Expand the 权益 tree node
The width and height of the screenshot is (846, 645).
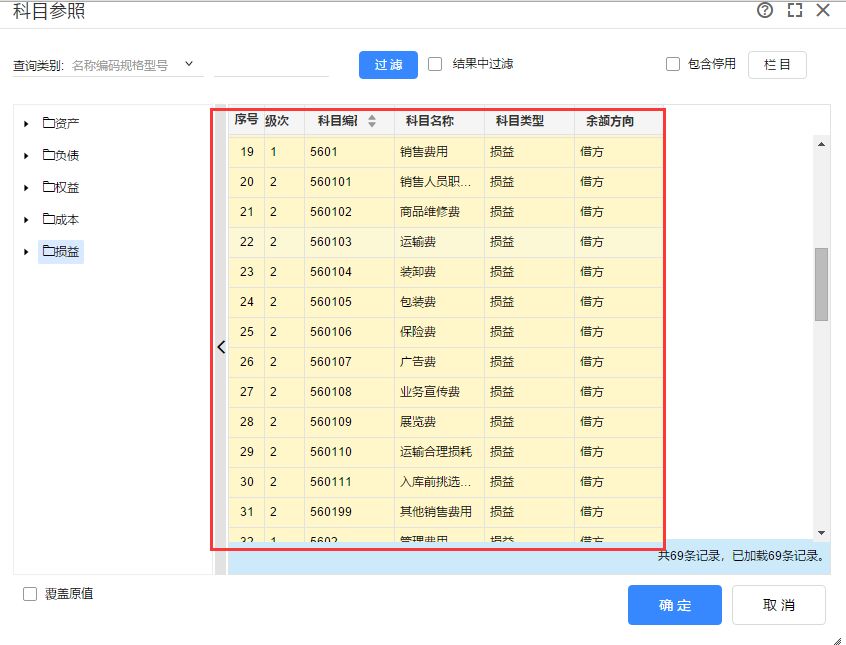point(26,188)
